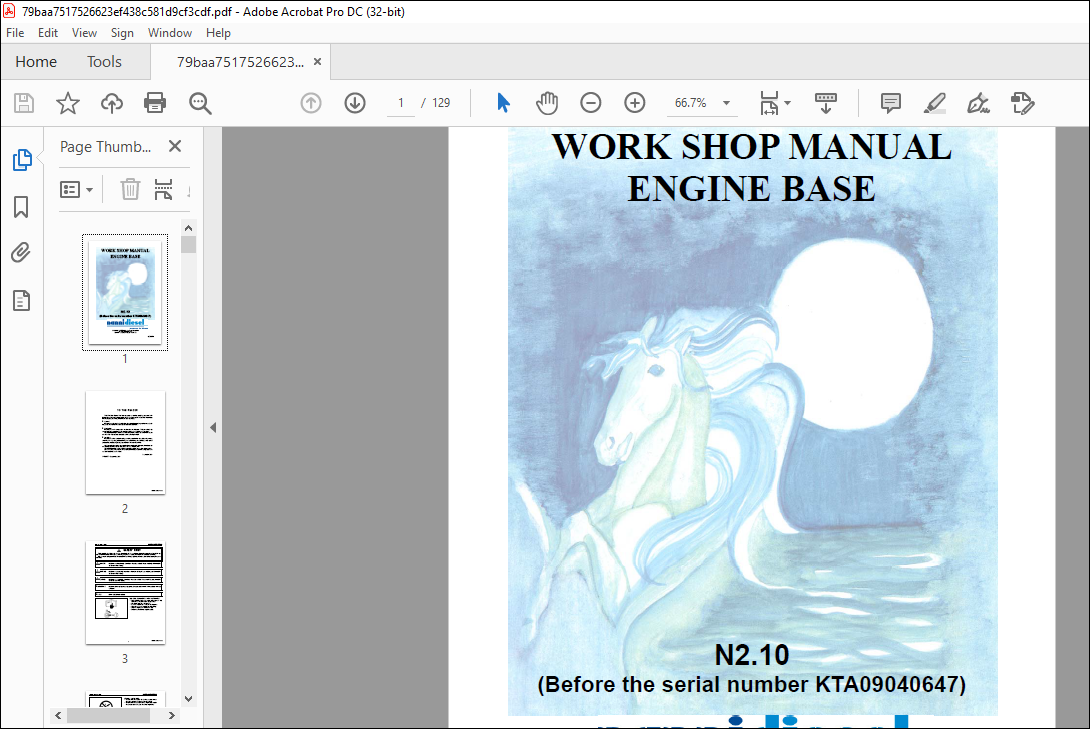Image resolution: width=1090 pixels, height=729 pixels.
Task: Open the Attachments paperclip panel
Action: point(21,252)
